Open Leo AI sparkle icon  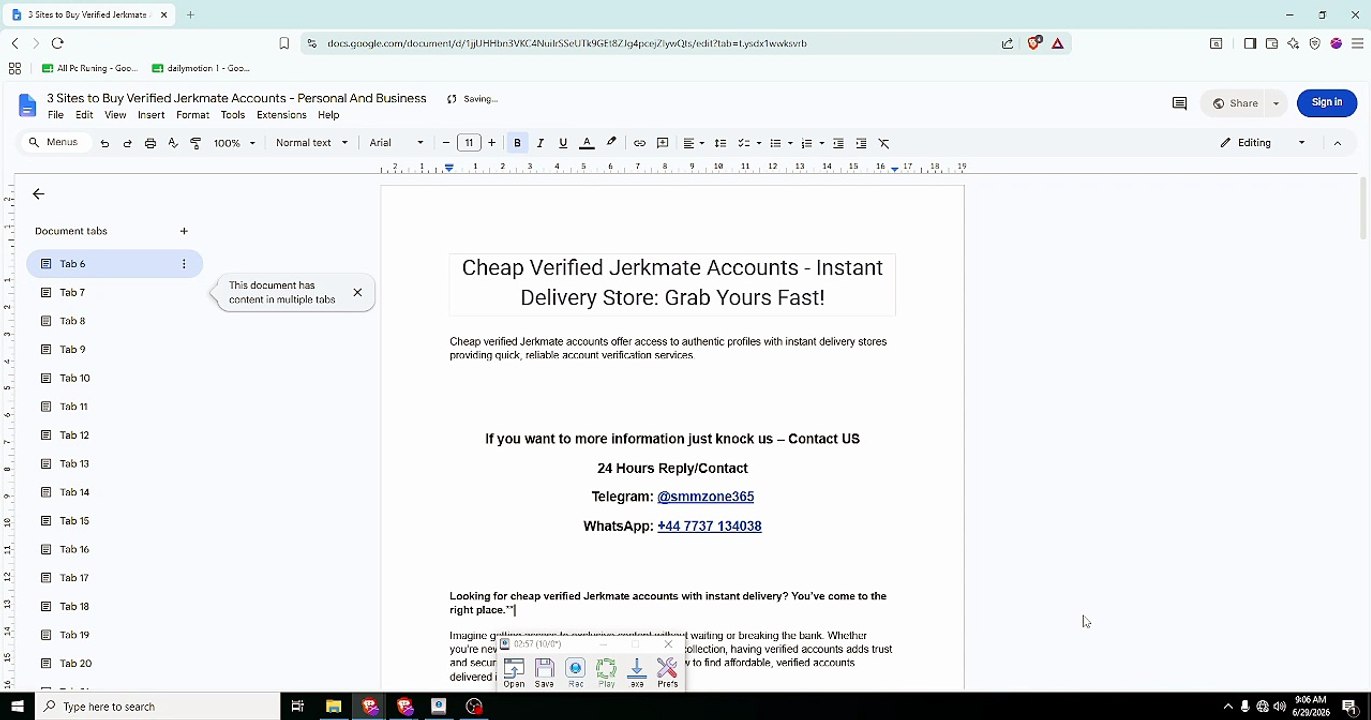point(1293,43)
